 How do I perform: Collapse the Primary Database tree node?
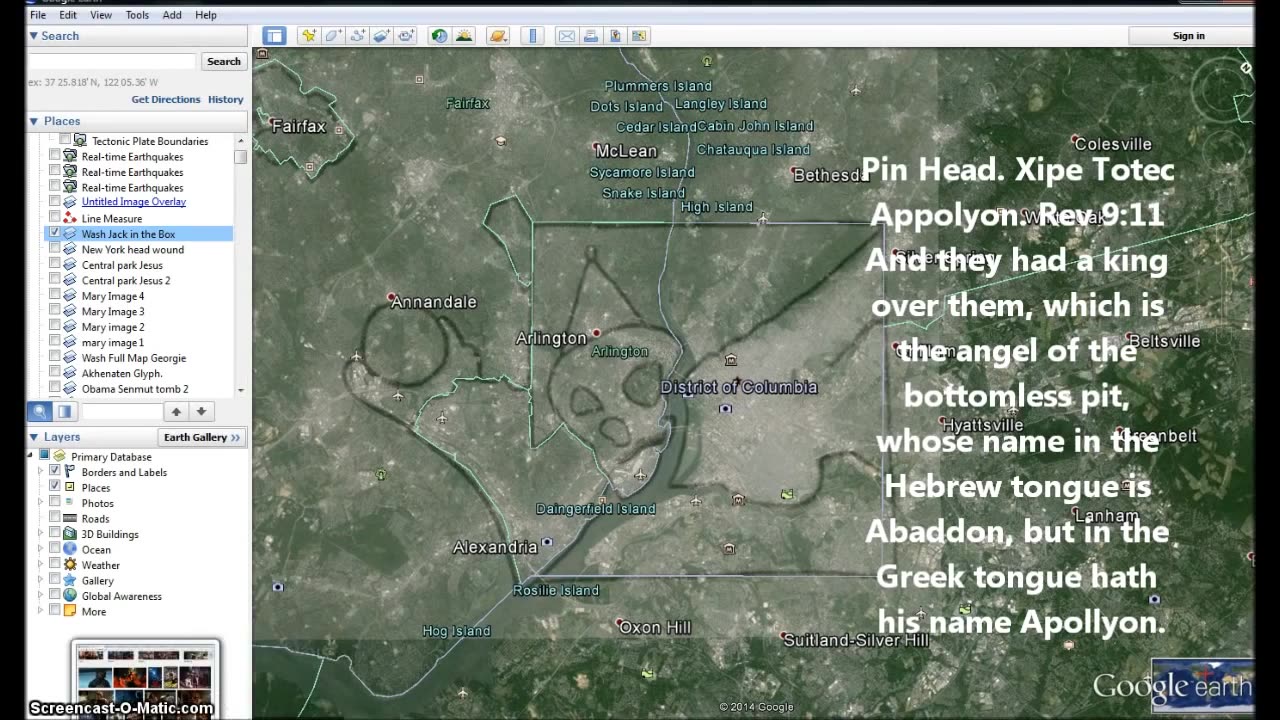coord(30,456)
